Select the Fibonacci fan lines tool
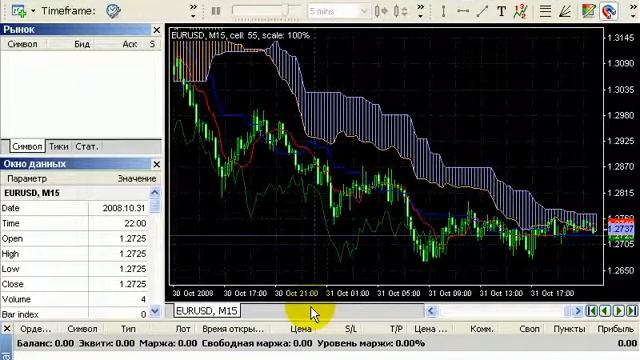 point(565,11)
